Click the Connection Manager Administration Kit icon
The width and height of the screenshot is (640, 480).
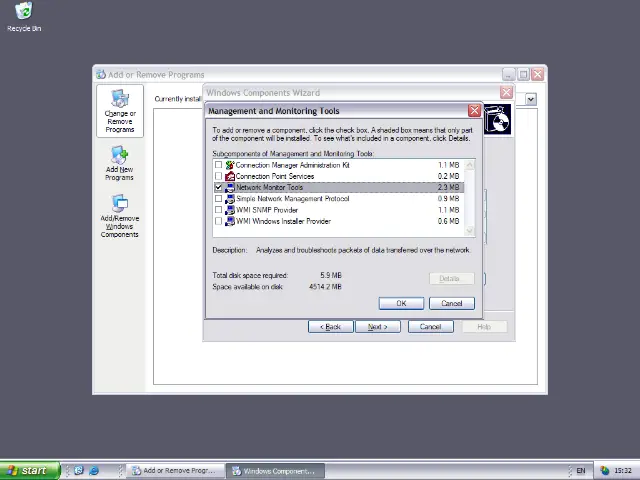coord(230,165)
